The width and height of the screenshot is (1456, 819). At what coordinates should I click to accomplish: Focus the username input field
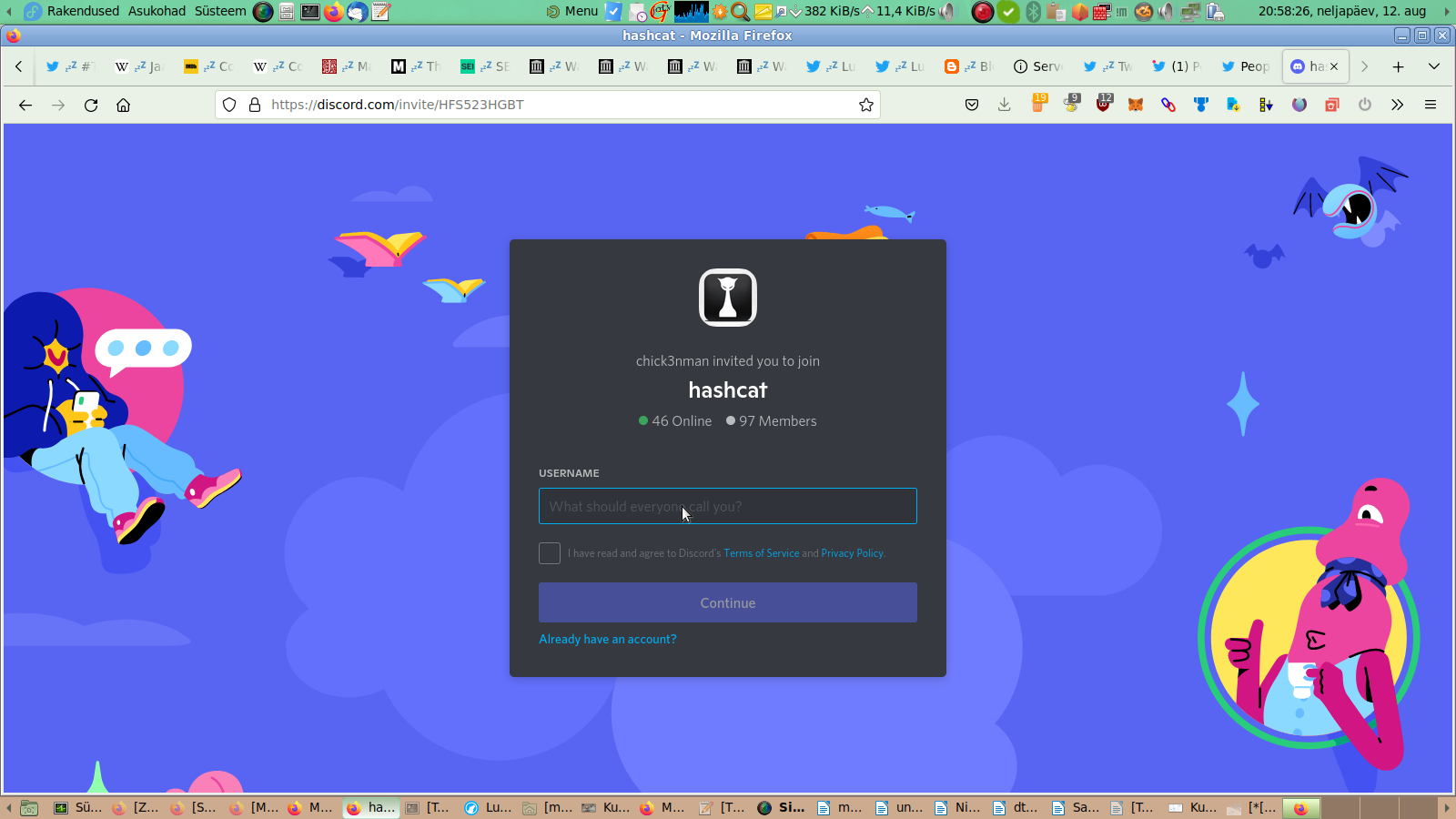click(728, 506)
